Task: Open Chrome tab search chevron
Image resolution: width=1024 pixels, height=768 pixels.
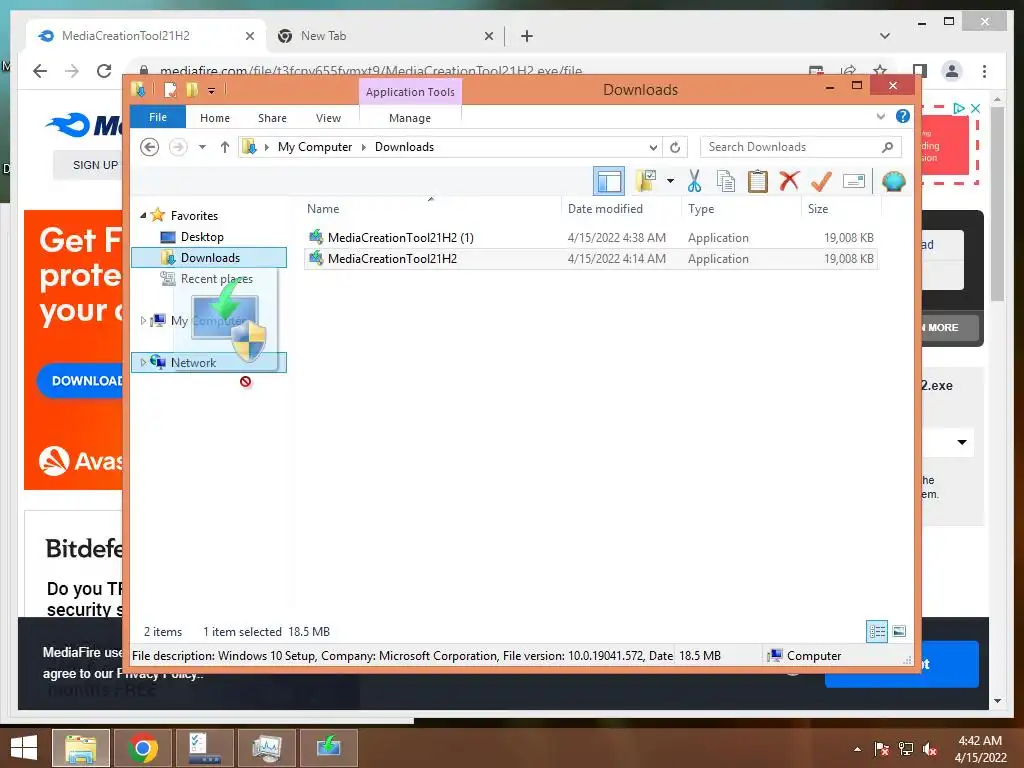Action: (x=885, y=36)
